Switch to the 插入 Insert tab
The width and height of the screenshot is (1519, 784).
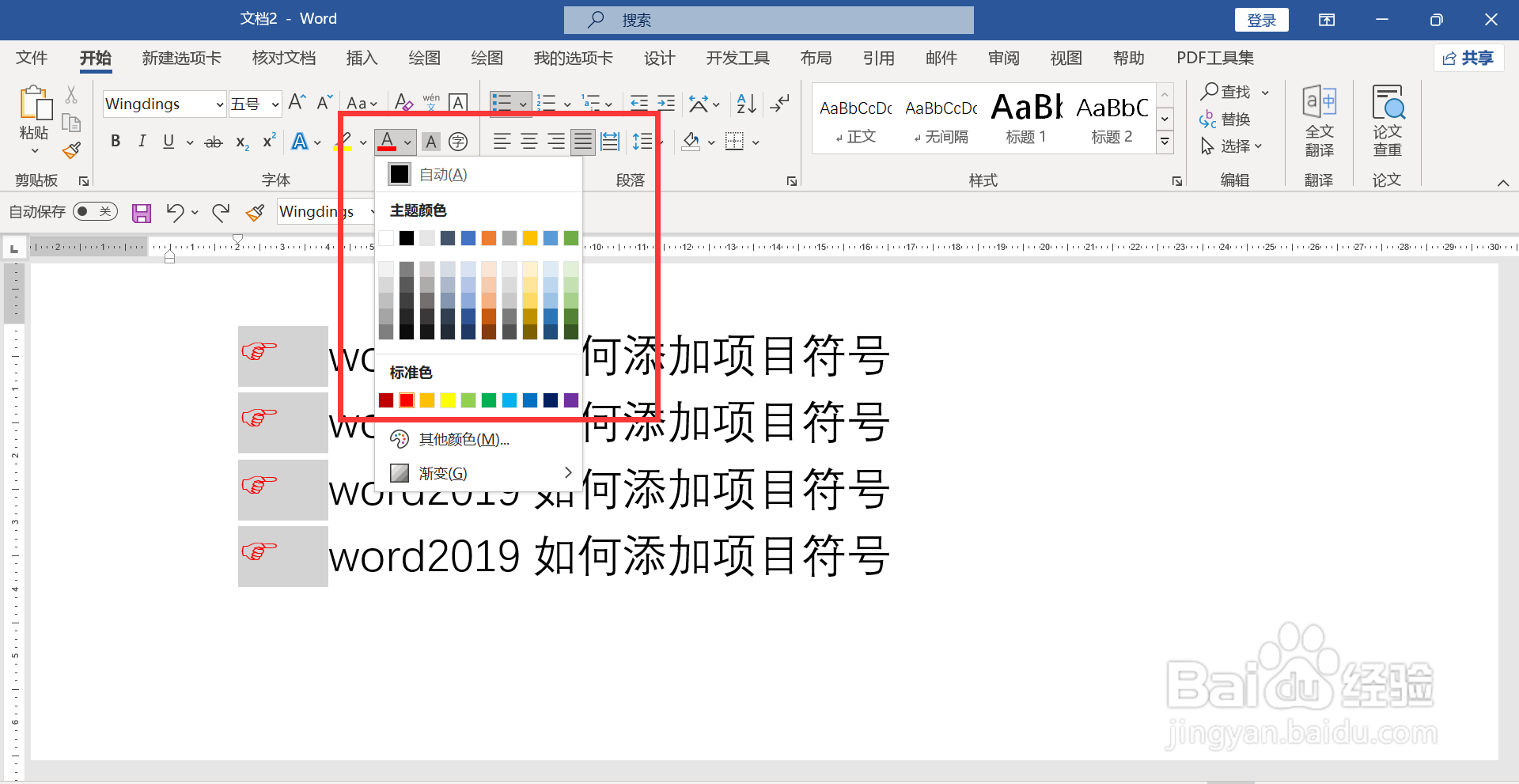point(362,58)
